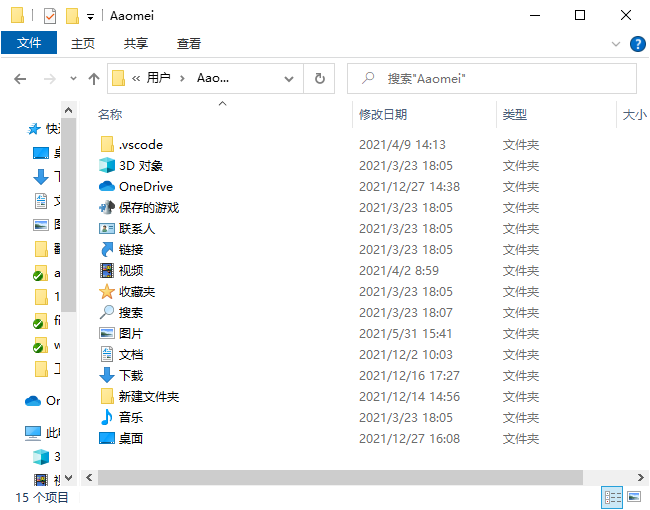Click the 下载 download arrow icon in list
650x510 pixels.
[108, 375]
